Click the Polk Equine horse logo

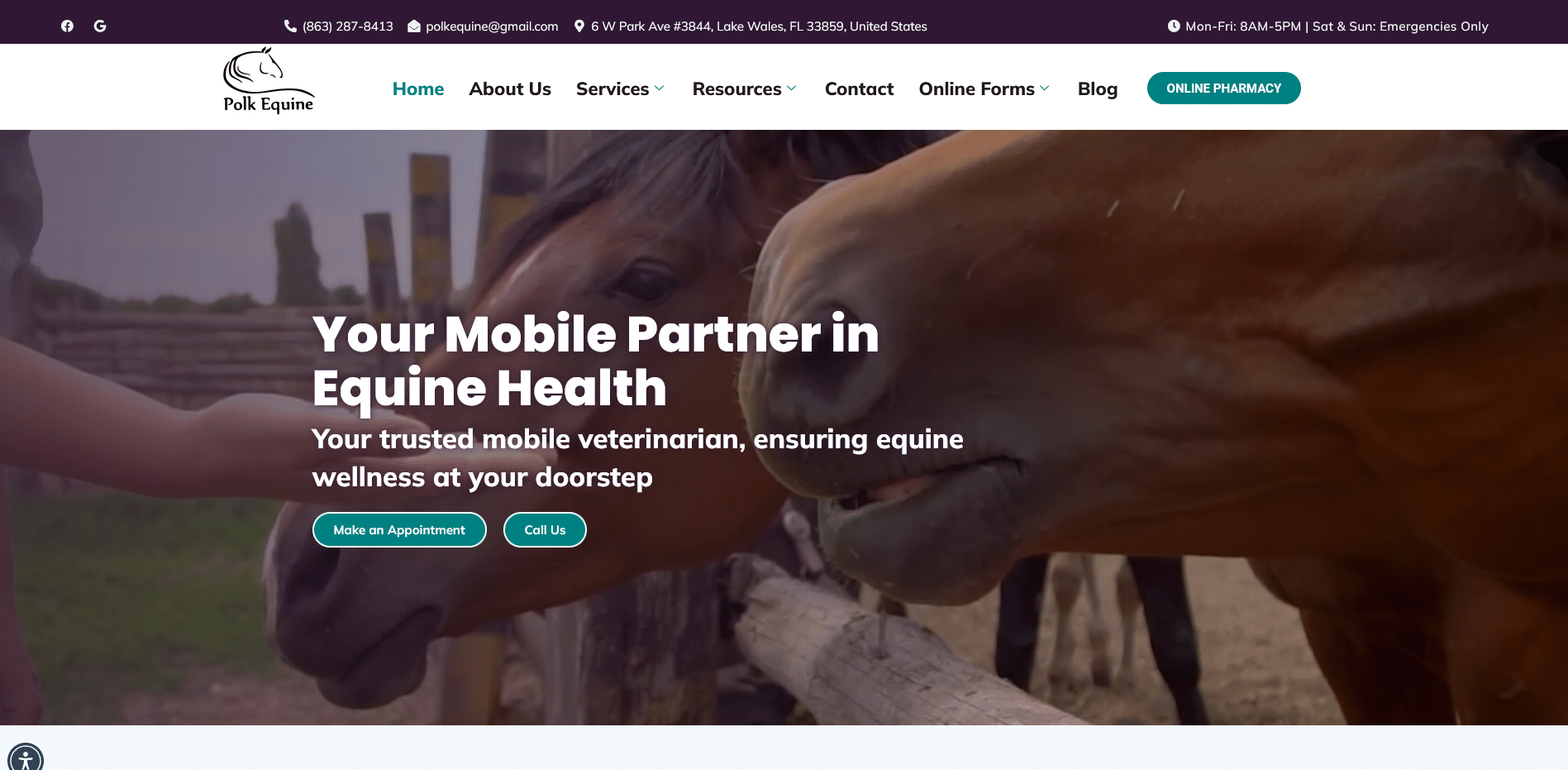coord(269,80)
